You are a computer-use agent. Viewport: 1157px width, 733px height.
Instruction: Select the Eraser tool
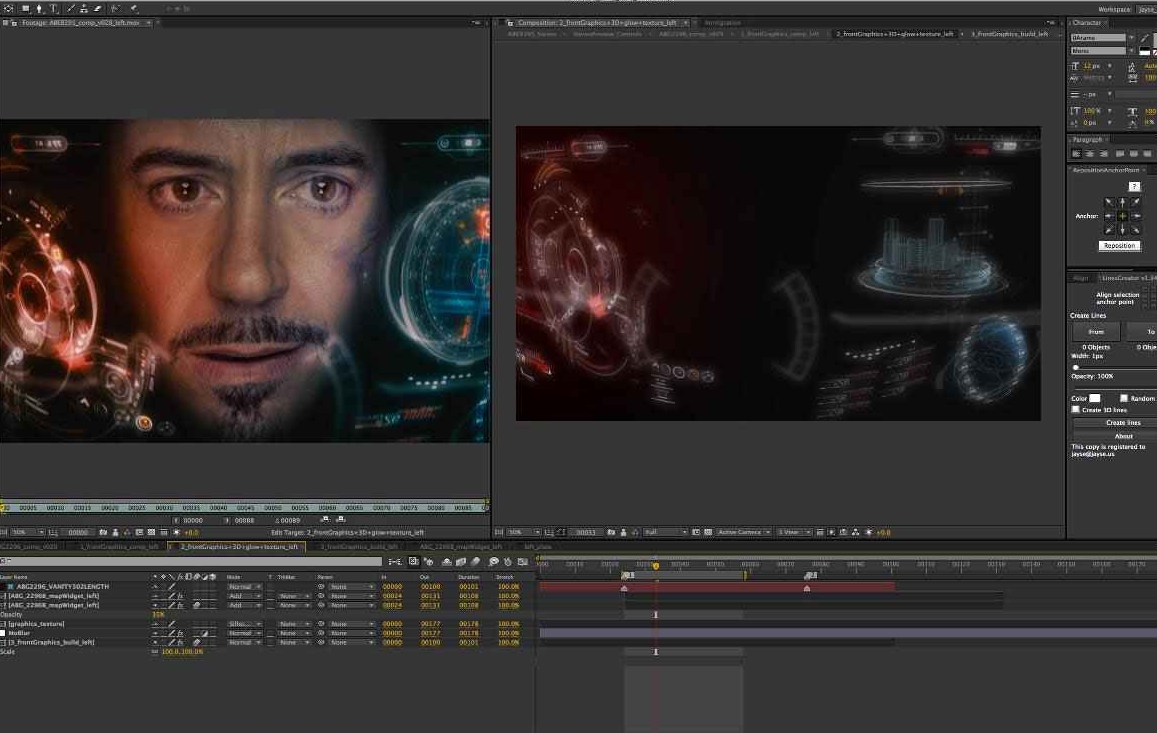(x=97, y=9)
